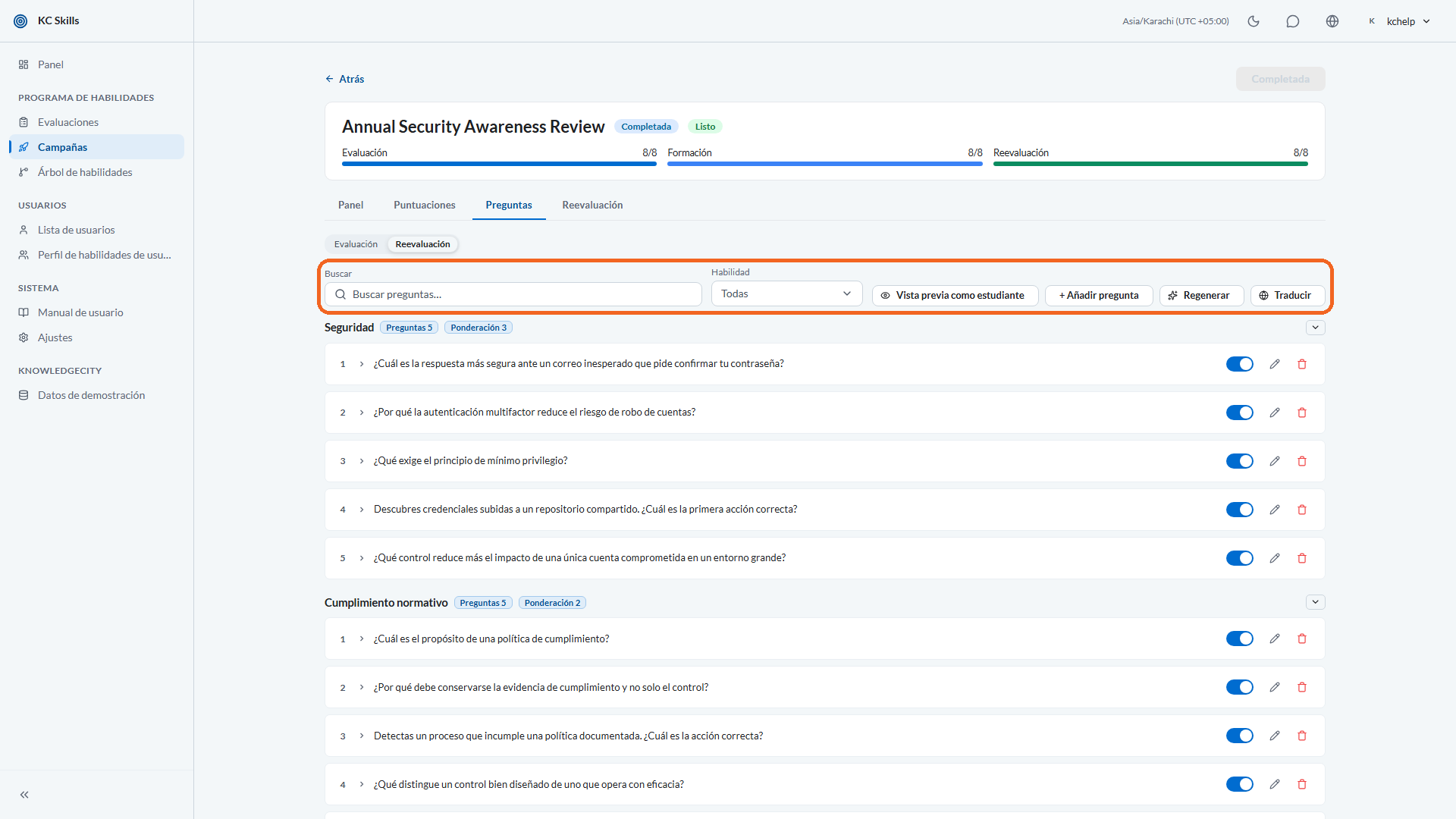Collapse the sidebar with double-chevron icon
Image resolution: width=1456 pixels, height=819 pixels.
[24, 795]
